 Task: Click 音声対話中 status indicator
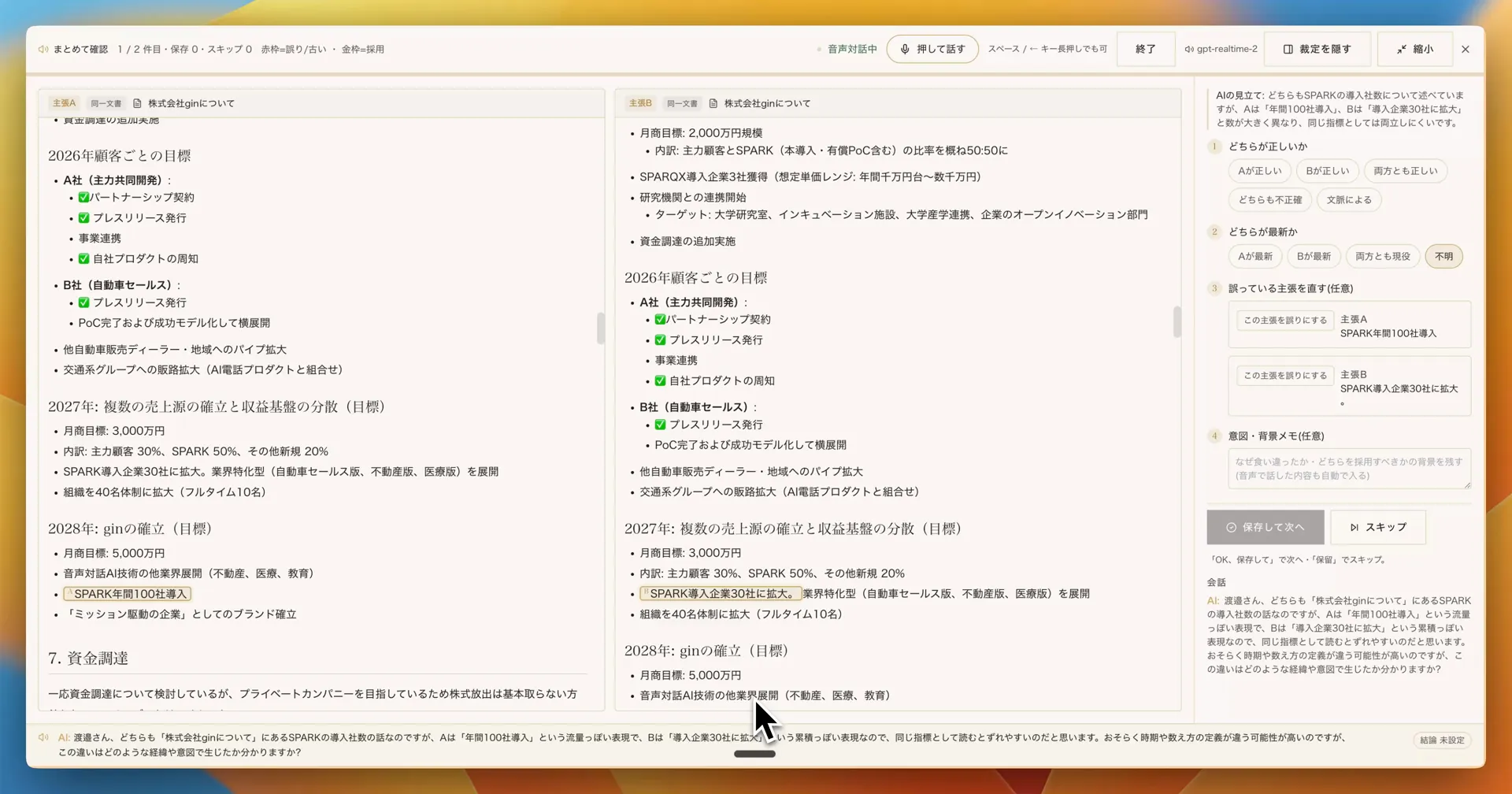coord(847,49)
